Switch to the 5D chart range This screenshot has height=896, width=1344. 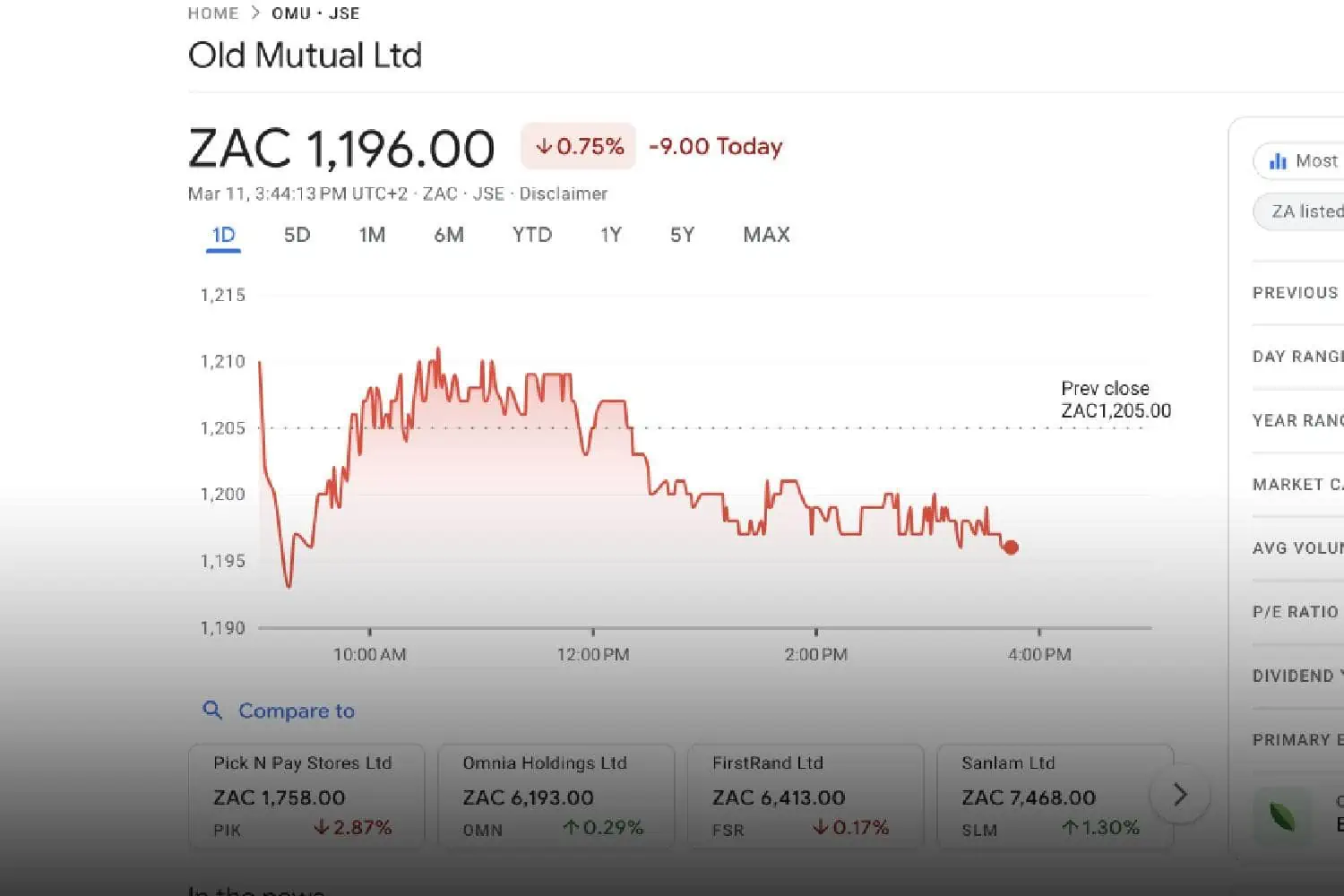(x=297, y=236)
